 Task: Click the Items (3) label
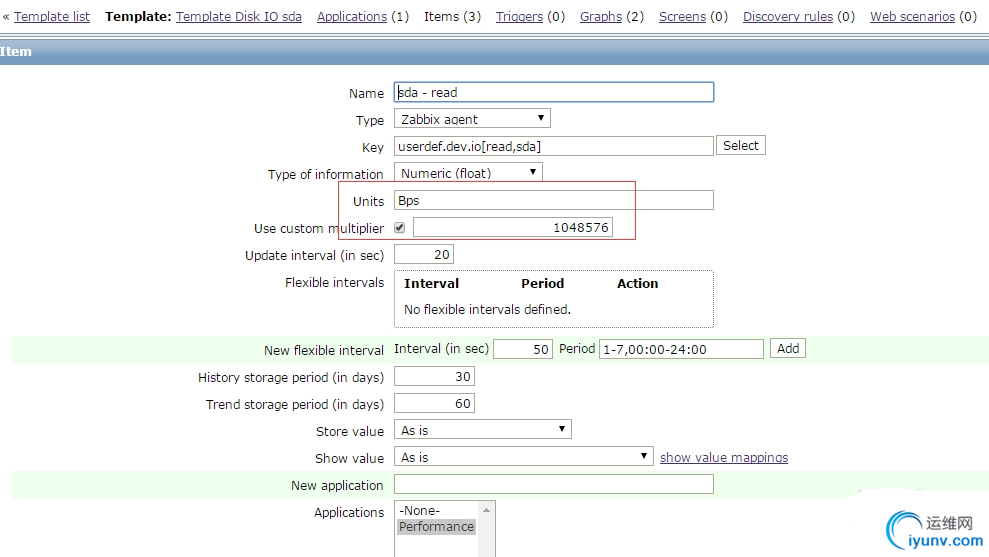[452, 16]
